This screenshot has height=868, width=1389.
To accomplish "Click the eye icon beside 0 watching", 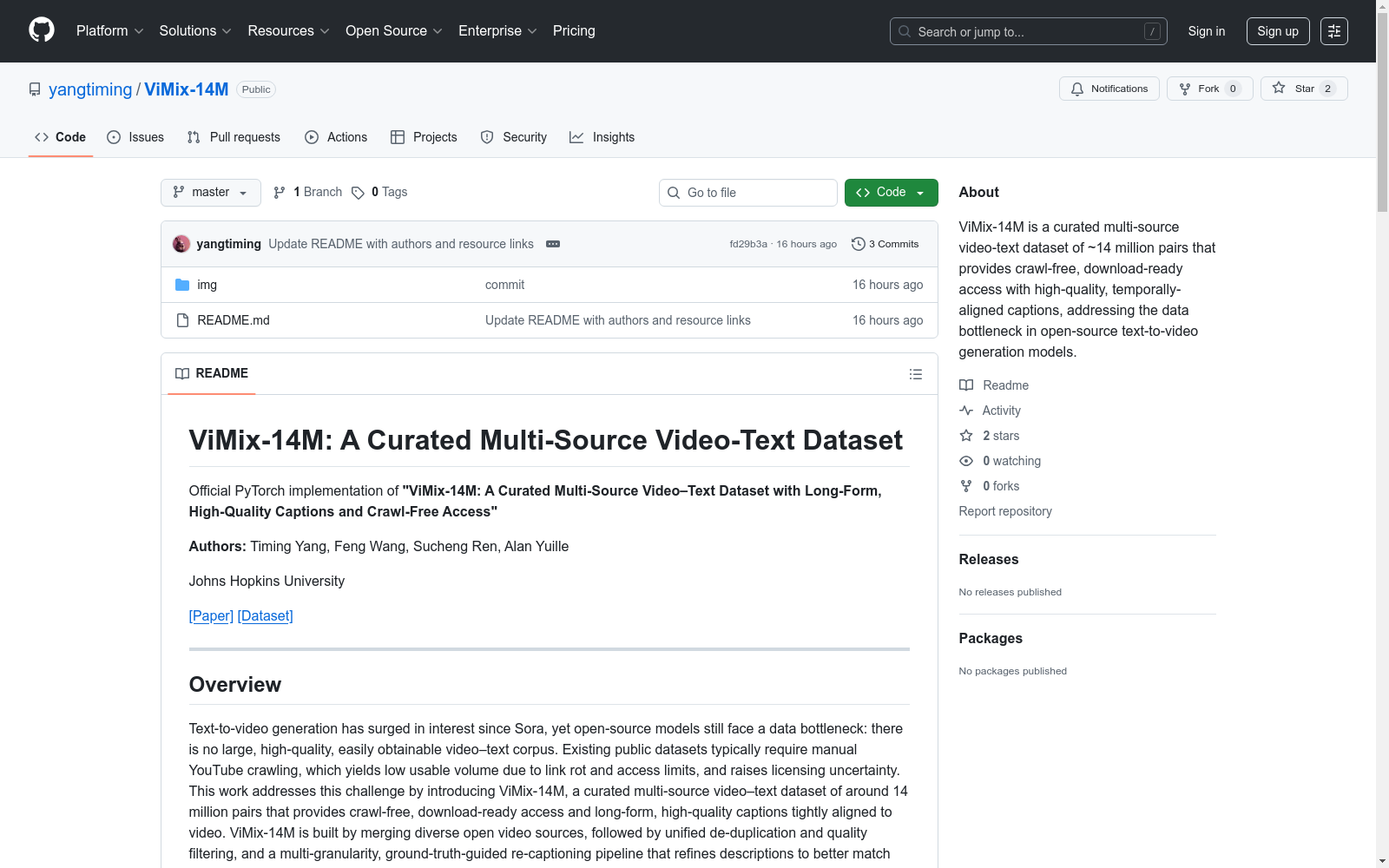I will (x=966, y=461).
